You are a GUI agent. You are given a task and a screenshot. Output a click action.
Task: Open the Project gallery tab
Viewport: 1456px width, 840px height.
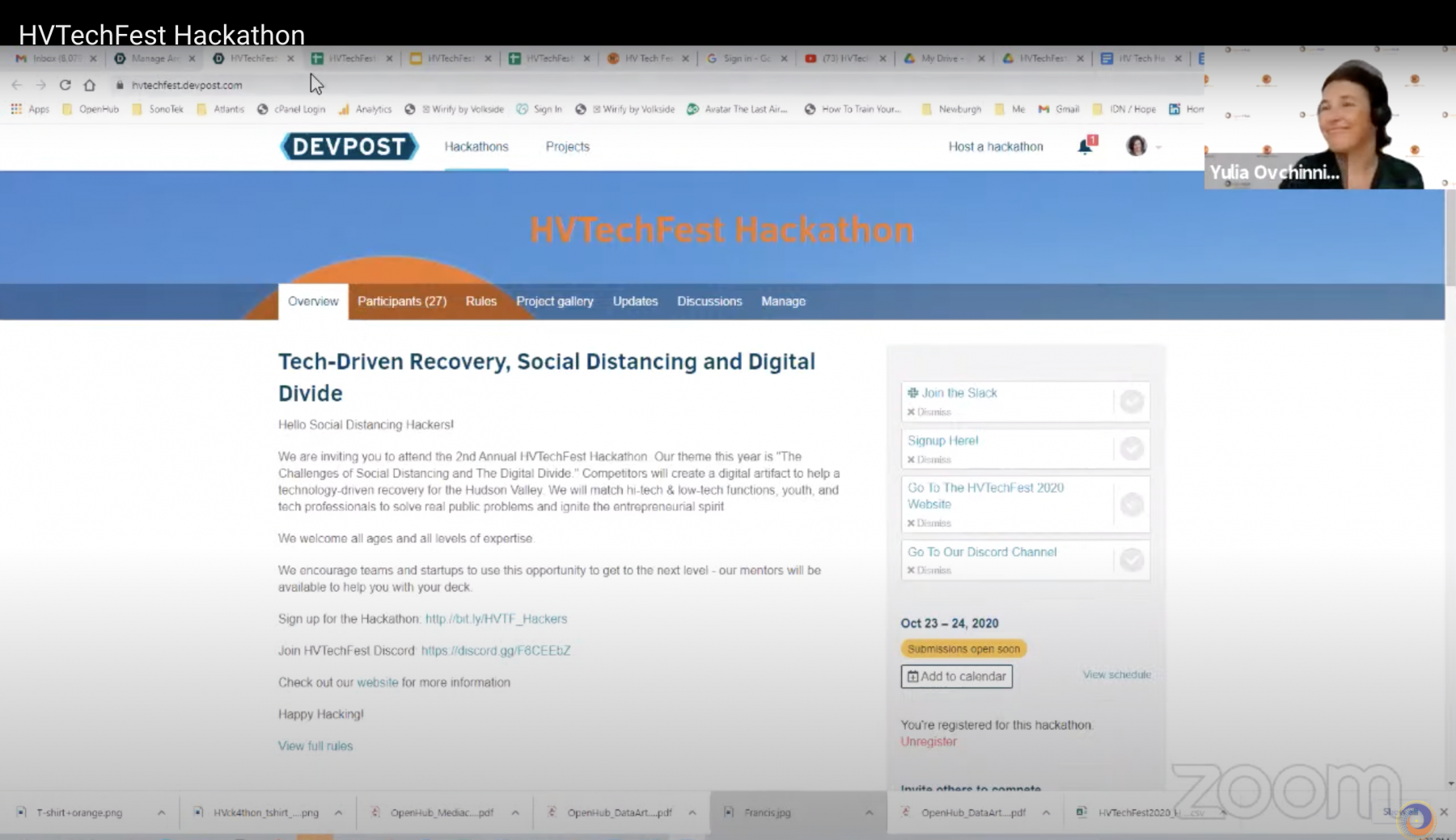tap(554, 302)
